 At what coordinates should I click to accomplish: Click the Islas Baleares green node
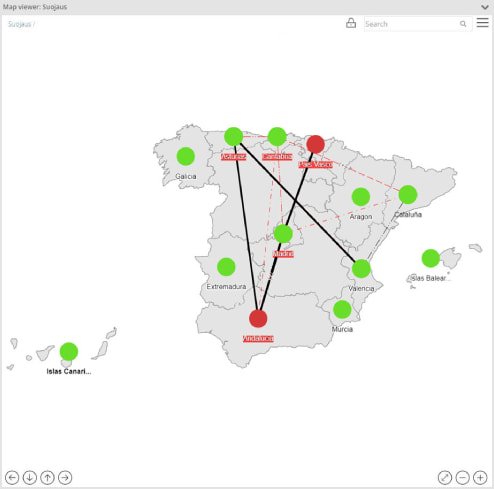tap(431, 258)
